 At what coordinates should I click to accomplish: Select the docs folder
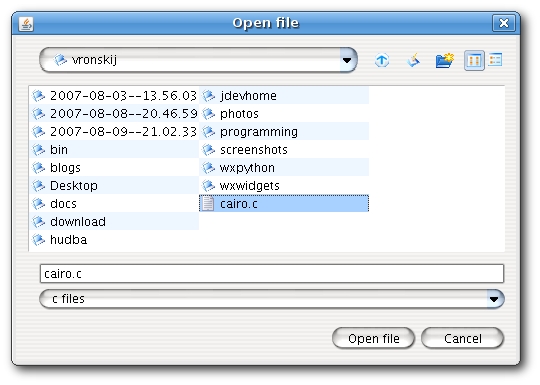[x=115, y=204]
